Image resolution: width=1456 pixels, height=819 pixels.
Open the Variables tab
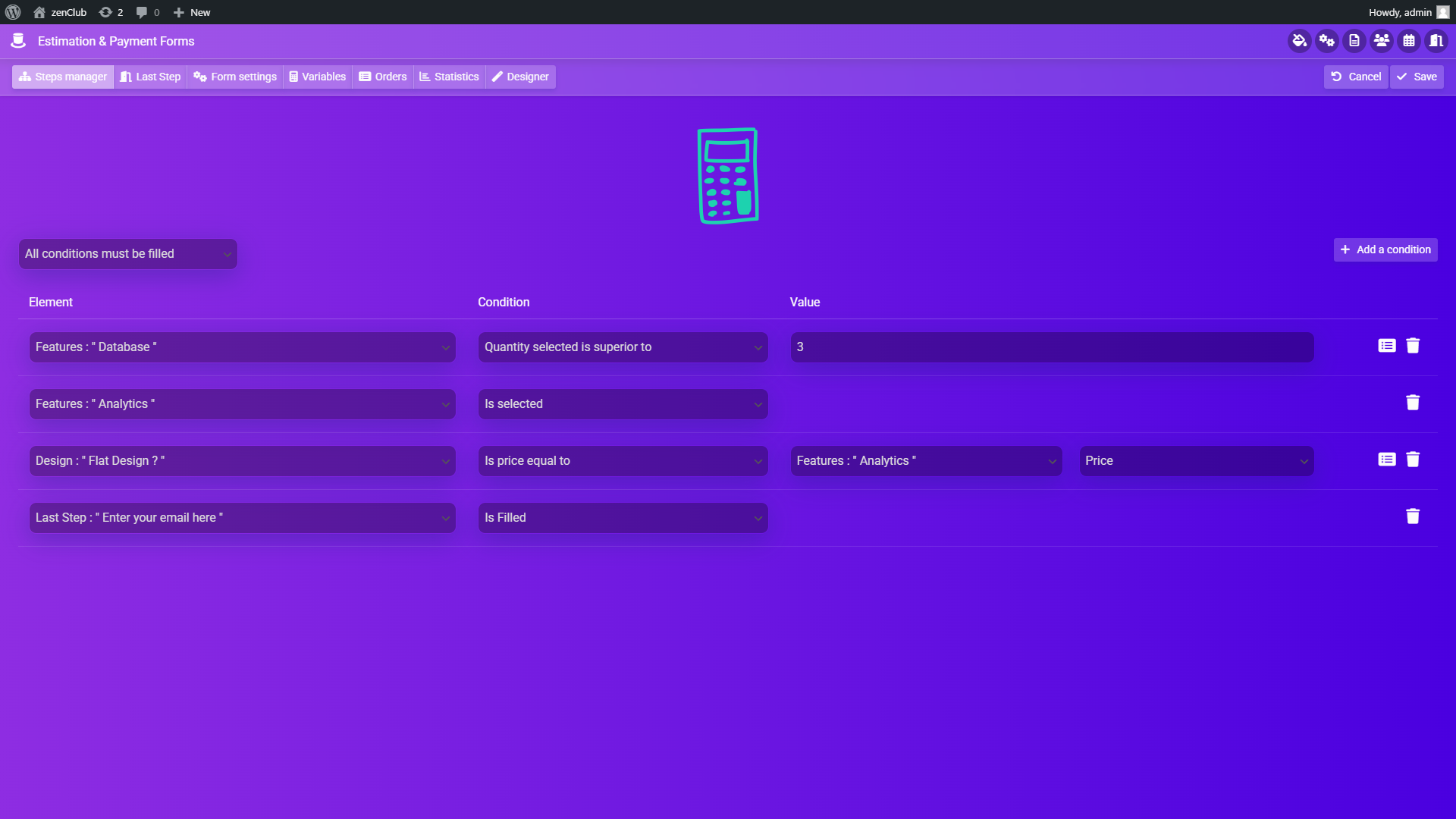pos(318,77)
